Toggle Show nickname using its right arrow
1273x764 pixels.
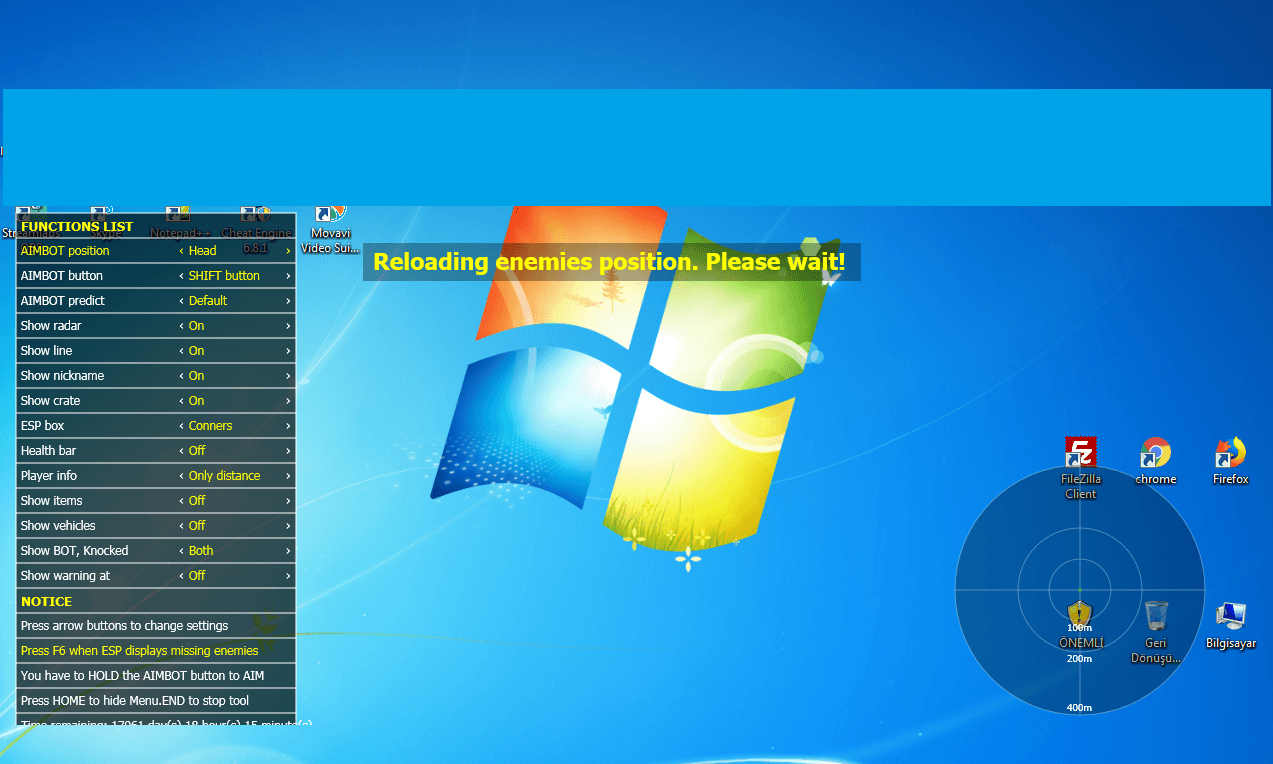click(288, 376)
